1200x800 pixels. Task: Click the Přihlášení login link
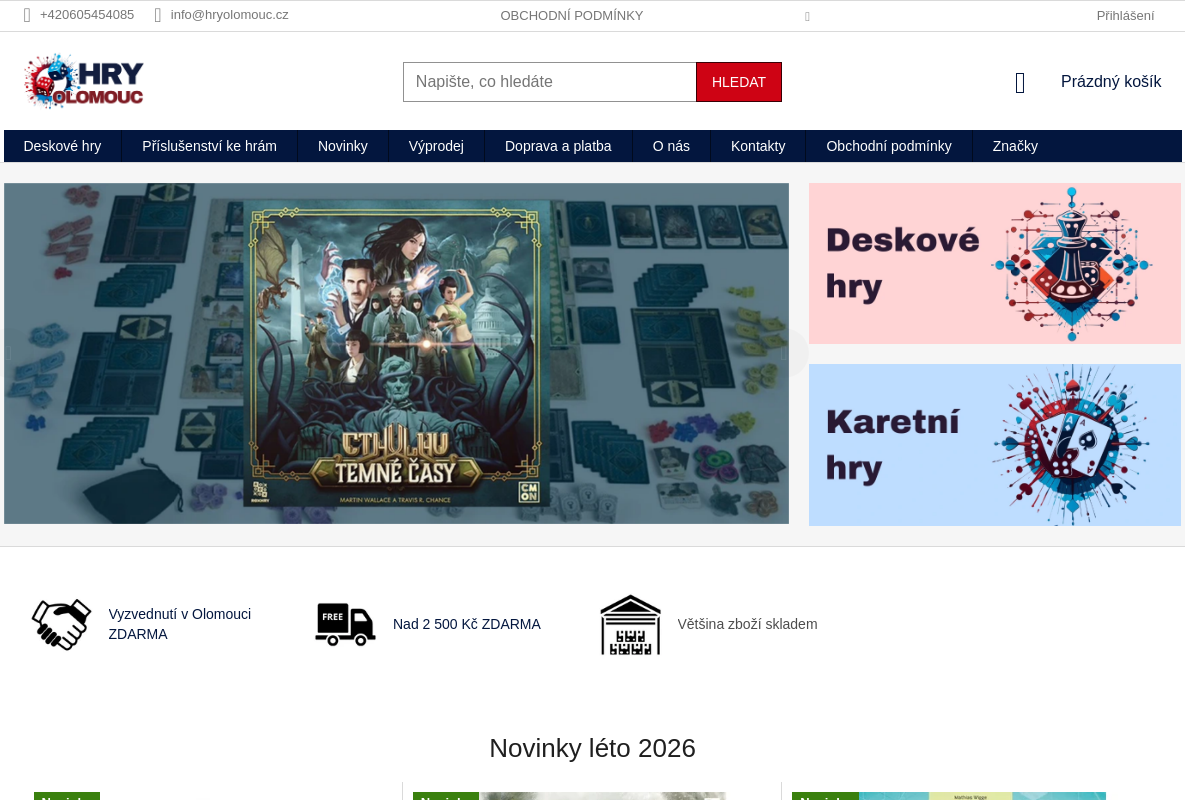pos(1125,16)
